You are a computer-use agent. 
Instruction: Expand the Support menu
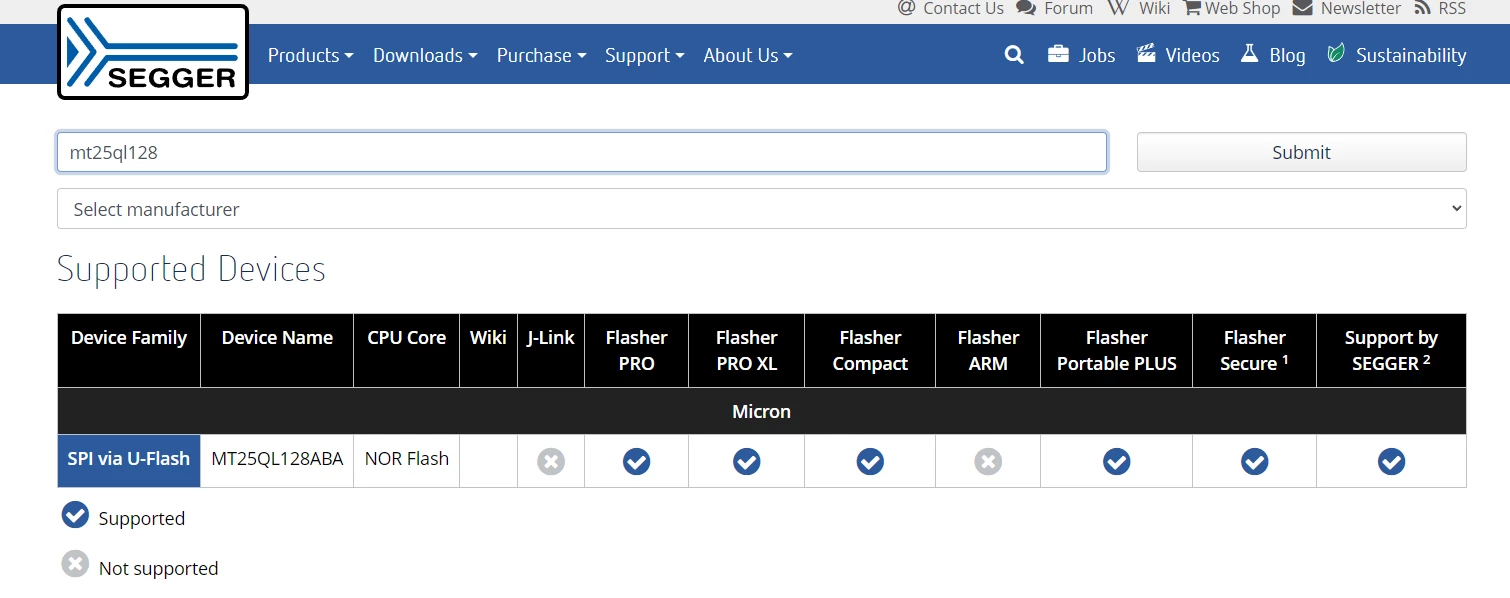point(644,55)
